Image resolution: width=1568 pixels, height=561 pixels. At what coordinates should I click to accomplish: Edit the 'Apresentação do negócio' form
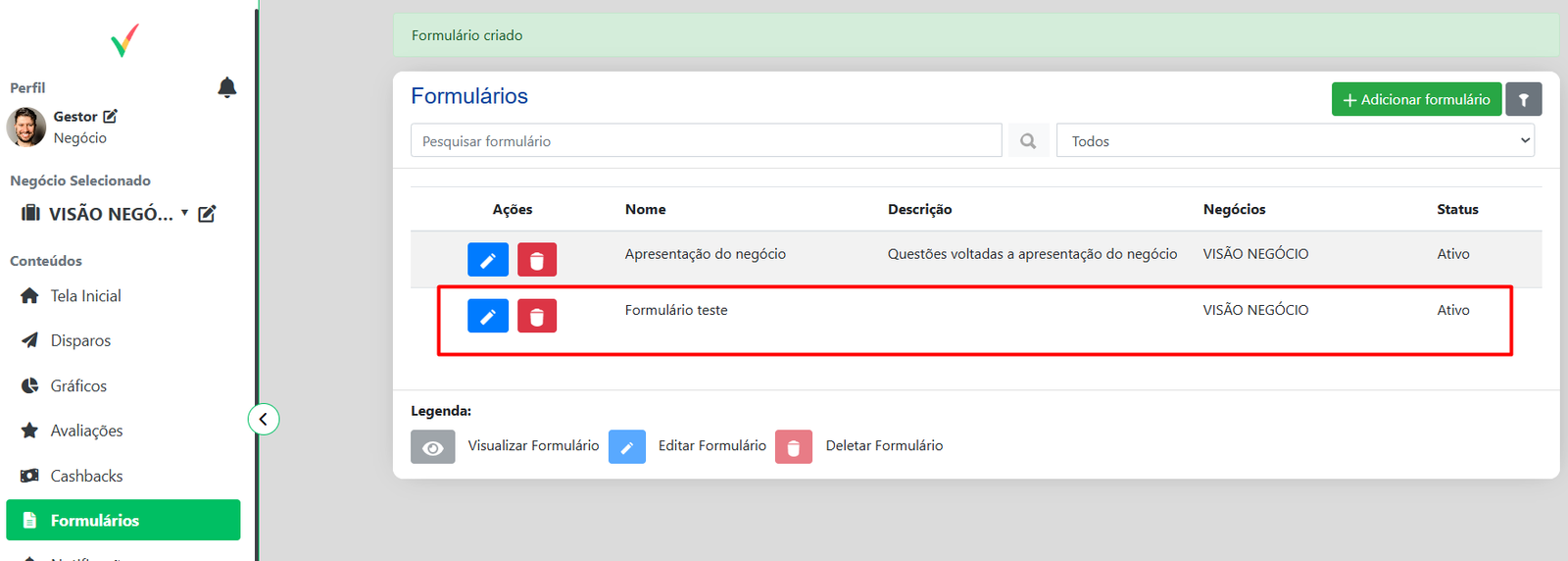pyautogui.click(x=487, y=260)
